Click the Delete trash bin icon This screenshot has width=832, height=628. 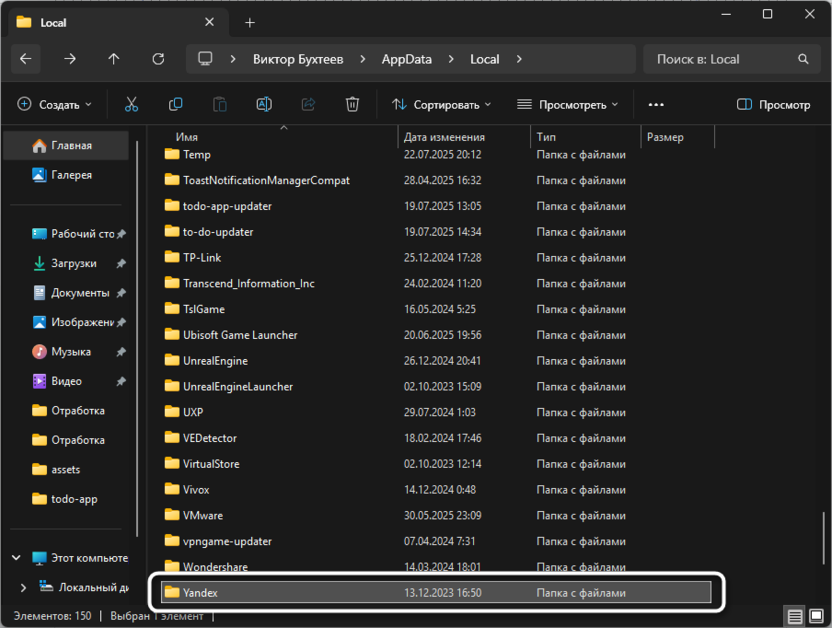[352, 104]
